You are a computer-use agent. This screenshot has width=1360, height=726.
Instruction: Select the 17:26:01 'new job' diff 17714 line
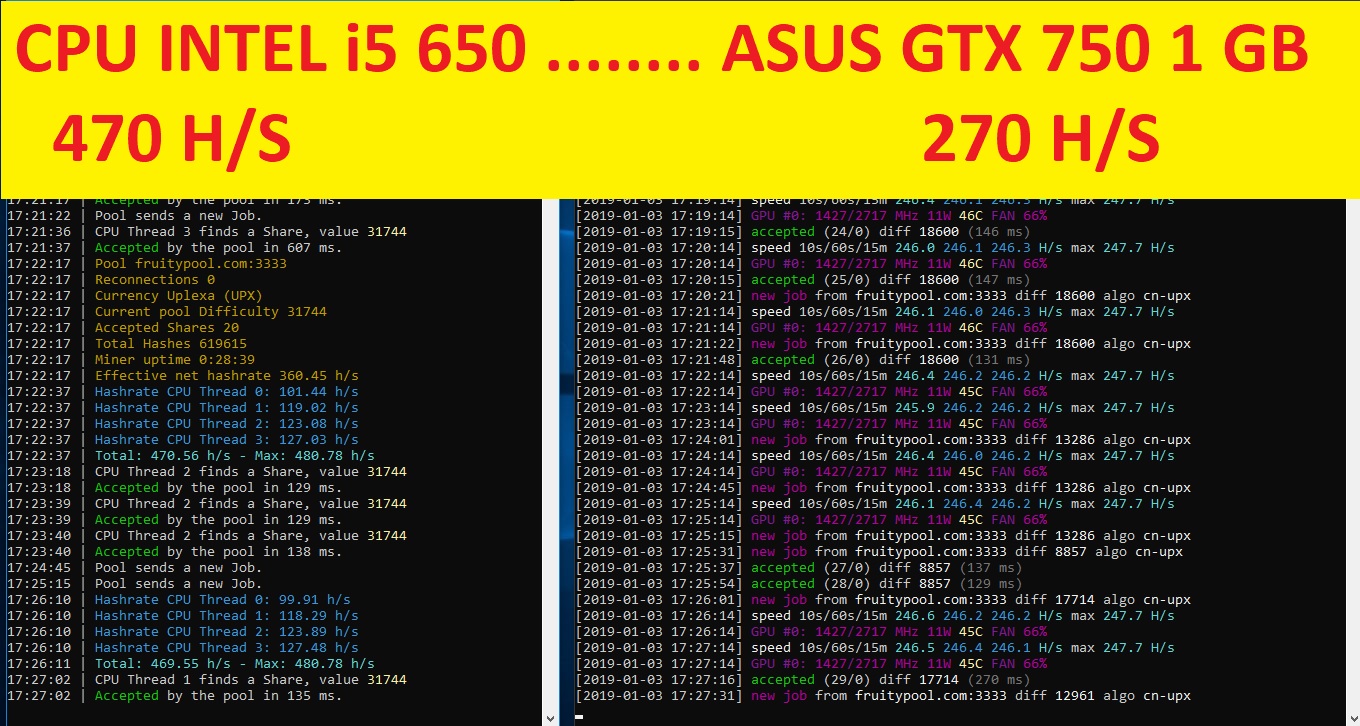883,600
